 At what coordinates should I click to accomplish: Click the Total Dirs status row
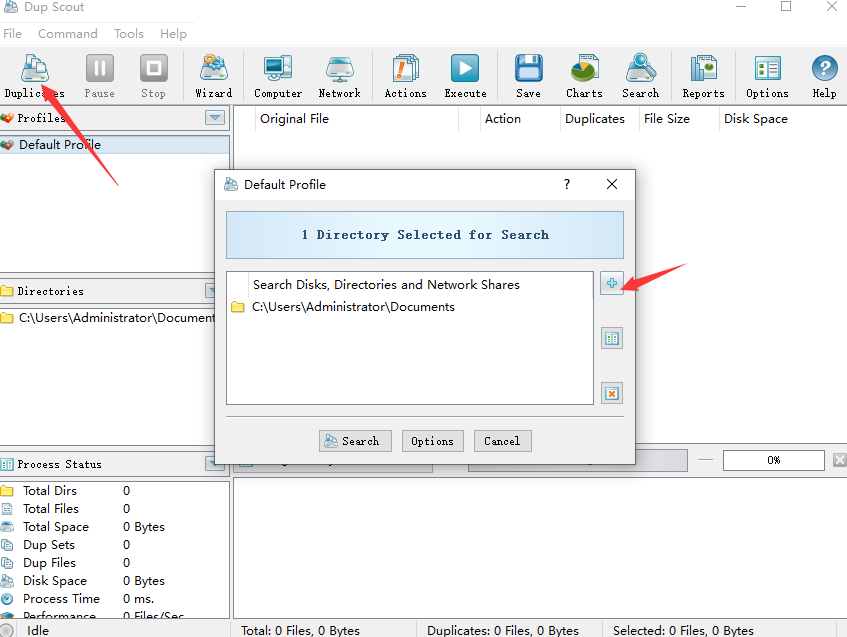click(x=115, y=491)
